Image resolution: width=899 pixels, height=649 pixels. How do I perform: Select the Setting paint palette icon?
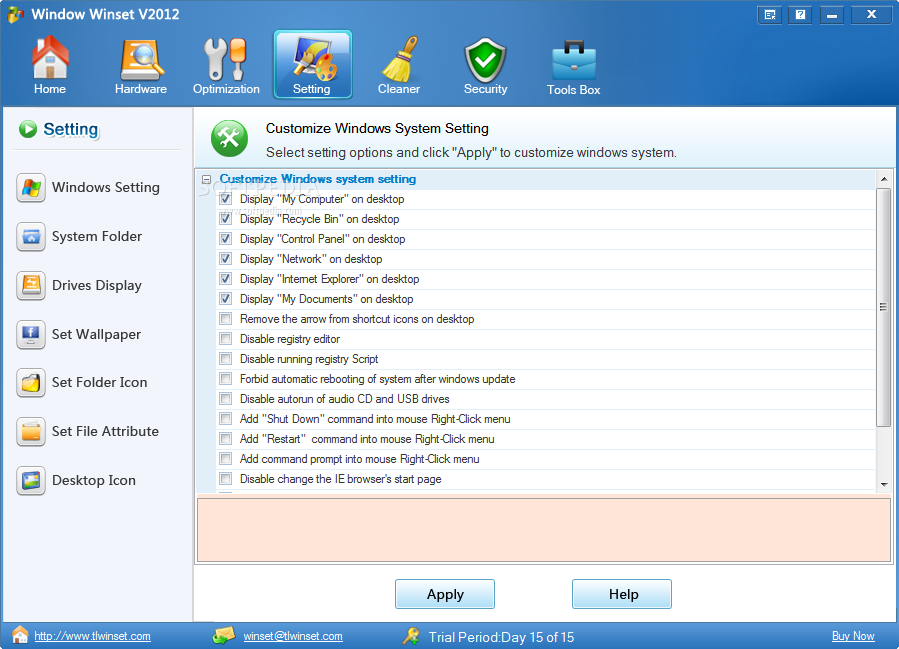pyautogui.click(x=313, y=59)
